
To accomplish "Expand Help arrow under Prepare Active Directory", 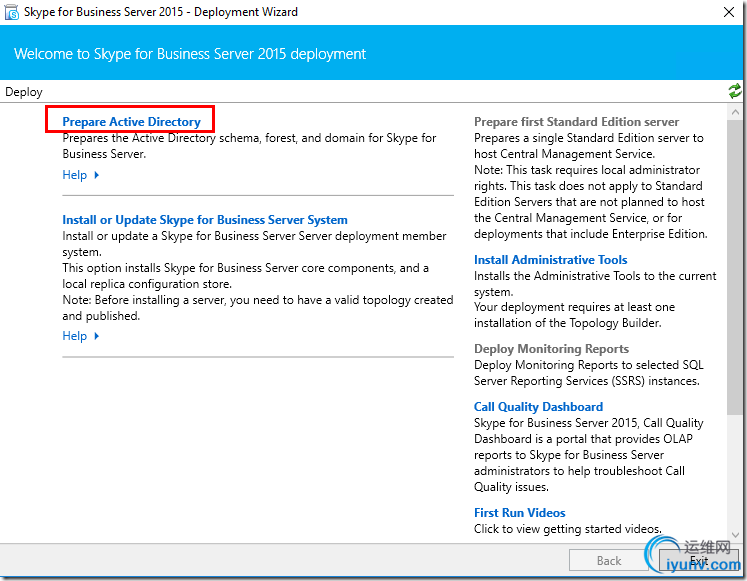I will [97, 175].
